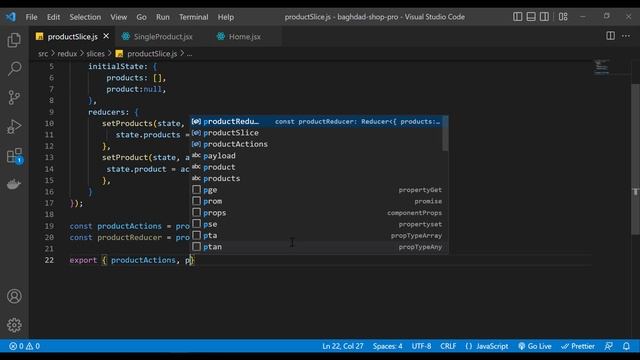Open editor More Actions menu
Viewport: 640px width, 360px height.
626,36
